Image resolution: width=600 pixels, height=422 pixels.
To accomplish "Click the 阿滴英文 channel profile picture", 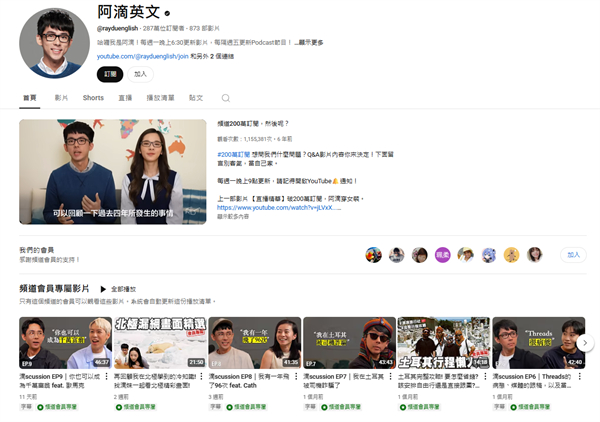I will click(54, 43).
